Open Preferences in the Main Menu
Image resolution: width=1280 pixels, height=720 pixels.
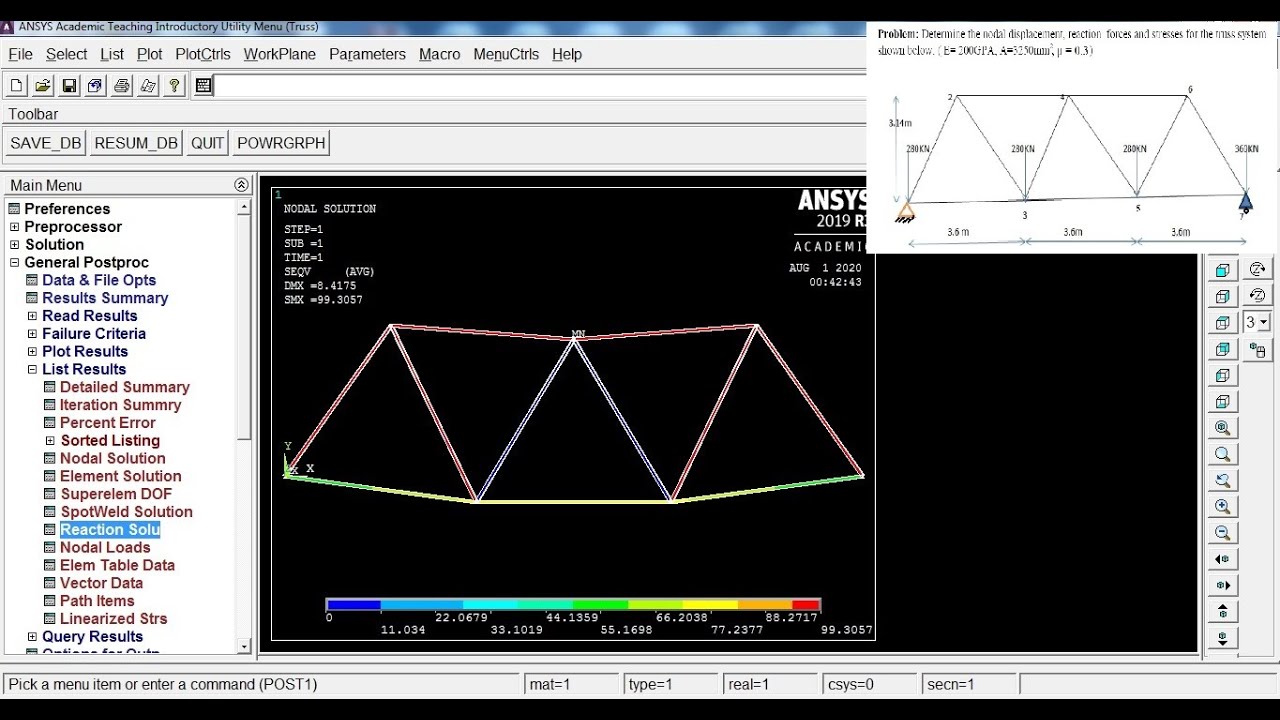(x=67, y=209)
